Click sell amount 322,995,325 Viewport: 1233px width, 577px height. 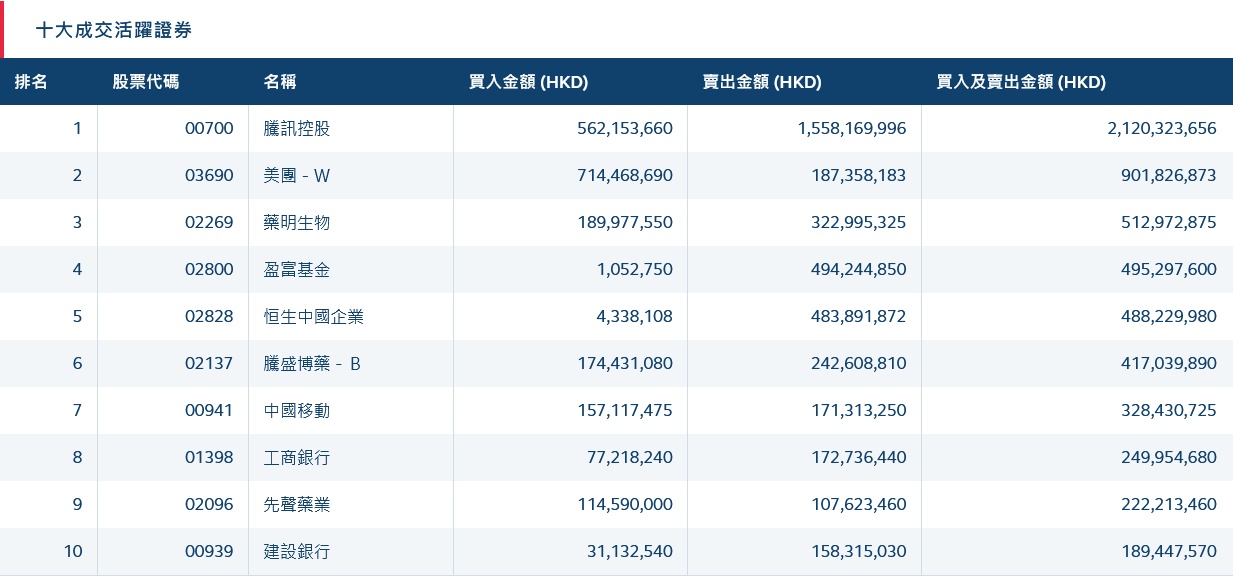tap(859, 222)
